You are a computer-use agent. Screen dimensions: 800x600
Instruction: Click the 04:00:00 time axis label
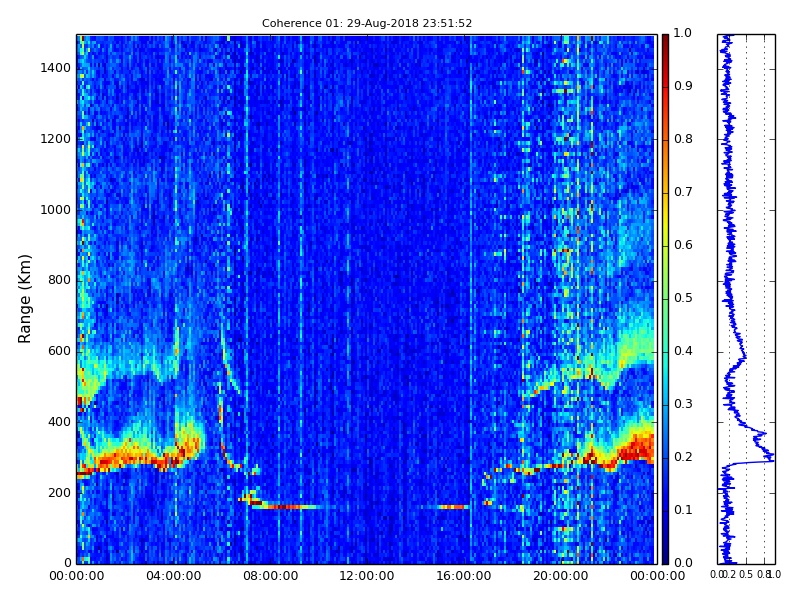(x=173, y=576)
